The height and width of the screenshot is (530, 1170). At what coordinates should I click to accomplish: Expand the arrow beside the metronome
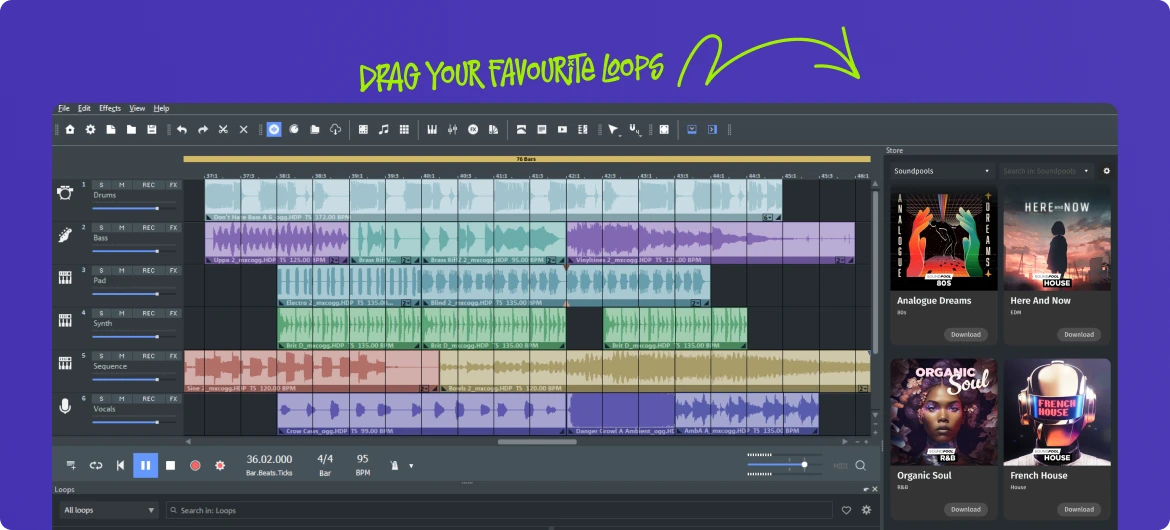pos(411,466)
